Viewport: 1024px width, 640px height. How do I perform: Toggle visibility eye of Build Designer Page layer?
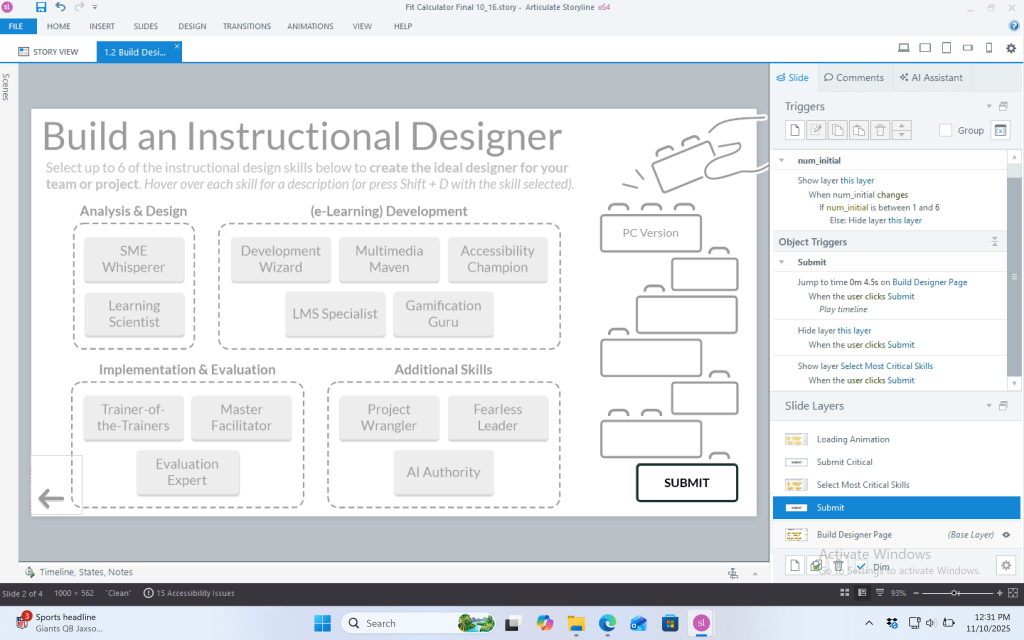[1006, 535]
